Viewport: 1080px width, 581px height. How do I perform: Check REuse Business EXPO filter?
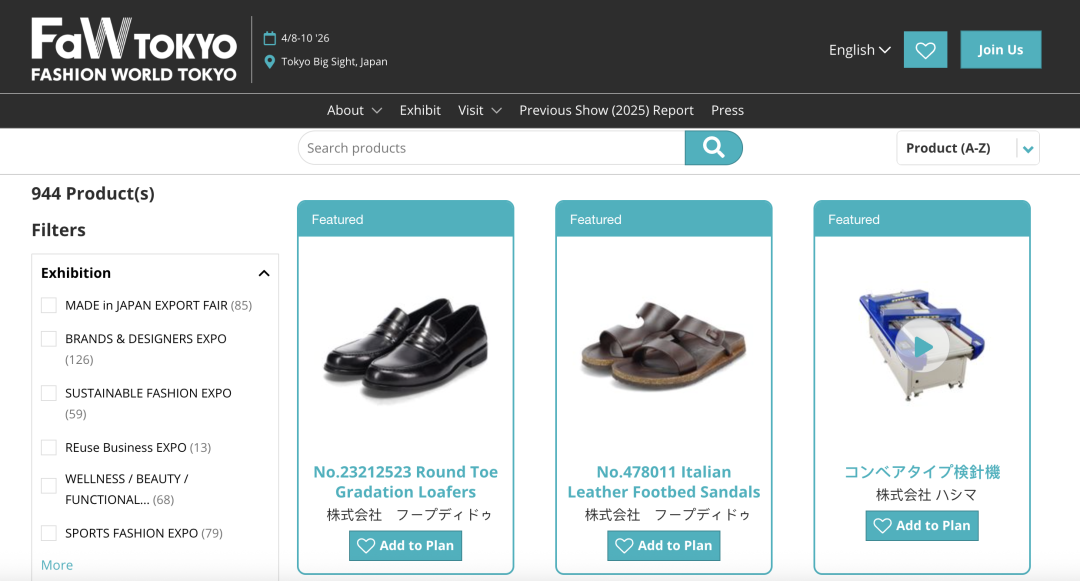pyautogui.click(x=49, y=447)
